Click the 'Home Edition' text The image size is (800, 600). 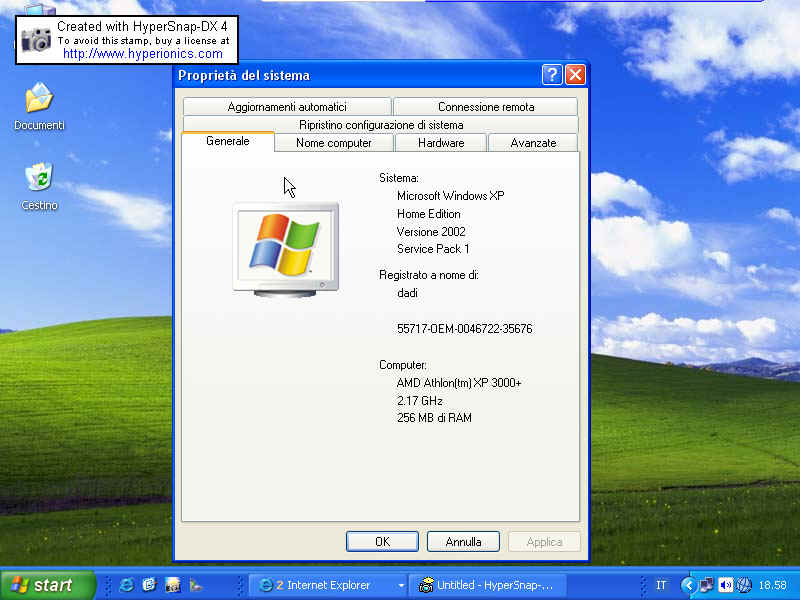[x=429, y=214]
